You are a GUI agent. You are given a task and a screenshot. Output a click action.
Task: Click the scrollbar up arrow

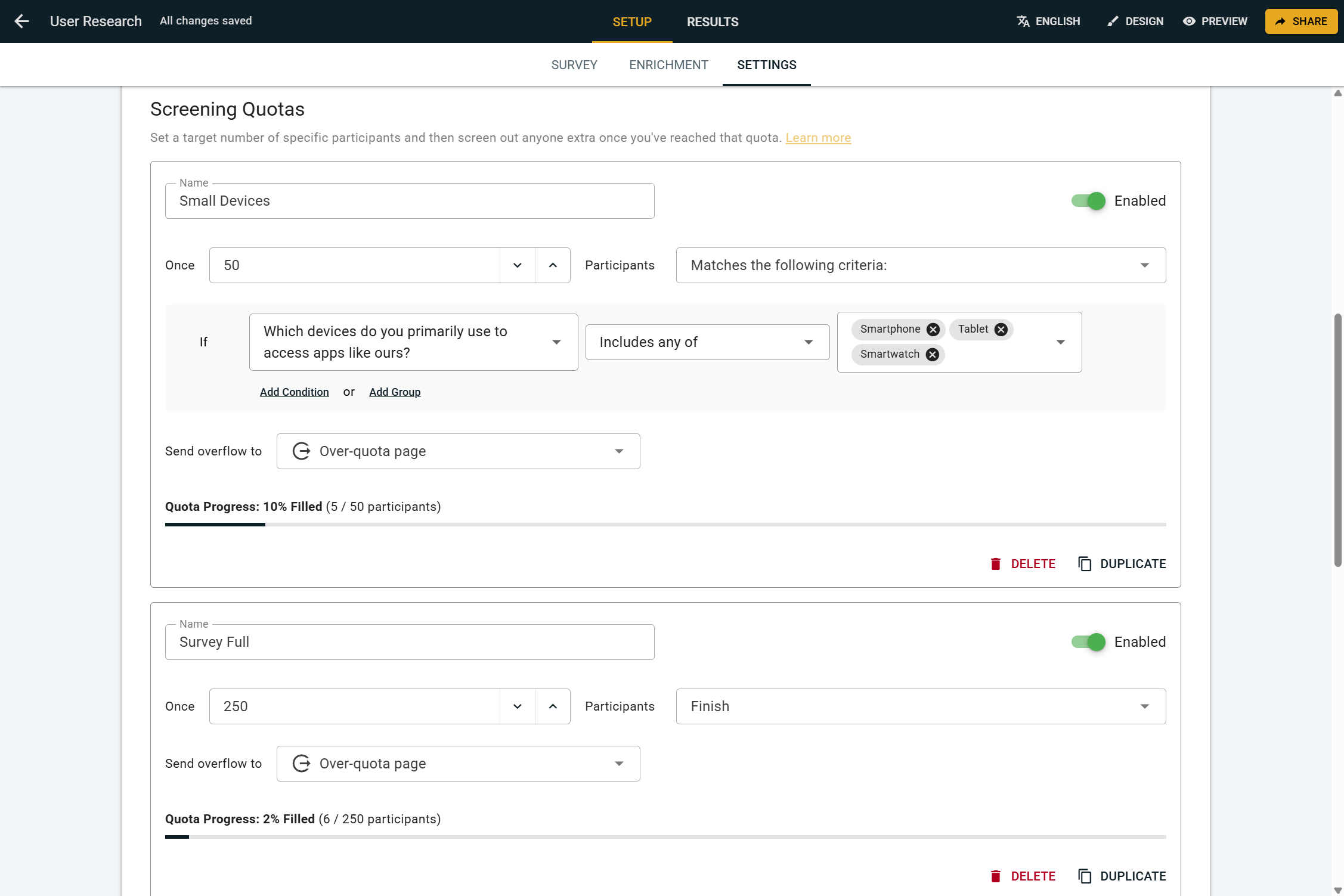point(1337,93)
